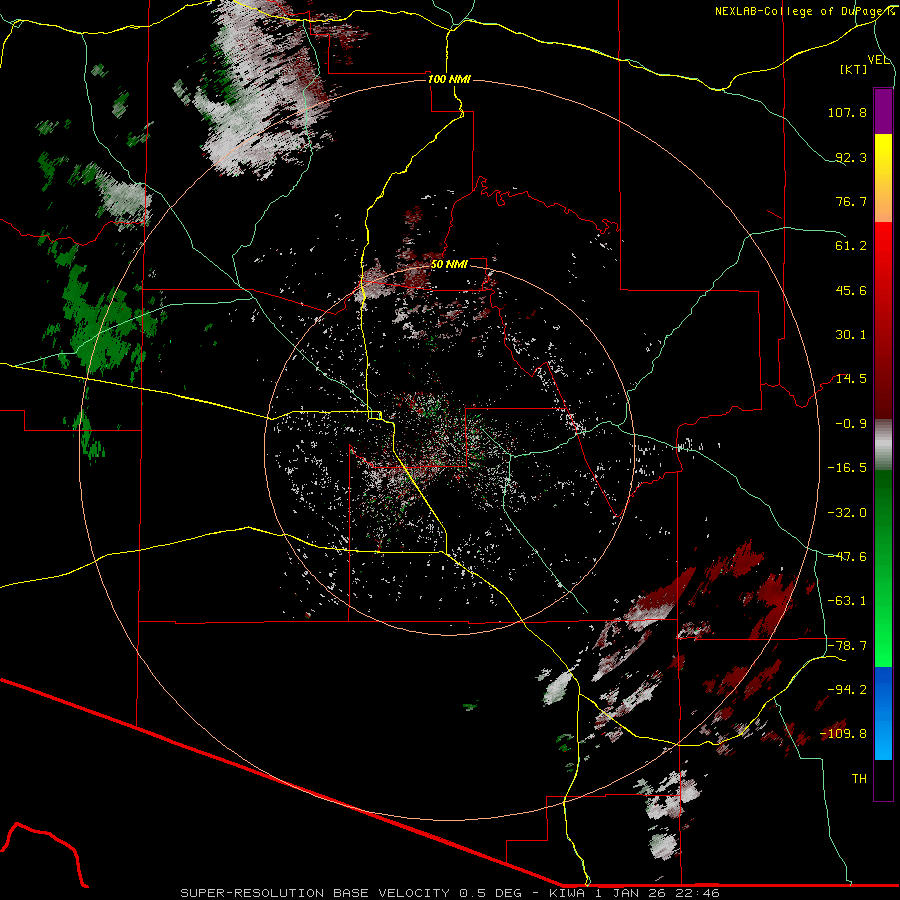Select the 76.7 value on the velocity scale
Image resolution: width=900 pixels, height=900 pixels.
(851, 201)
